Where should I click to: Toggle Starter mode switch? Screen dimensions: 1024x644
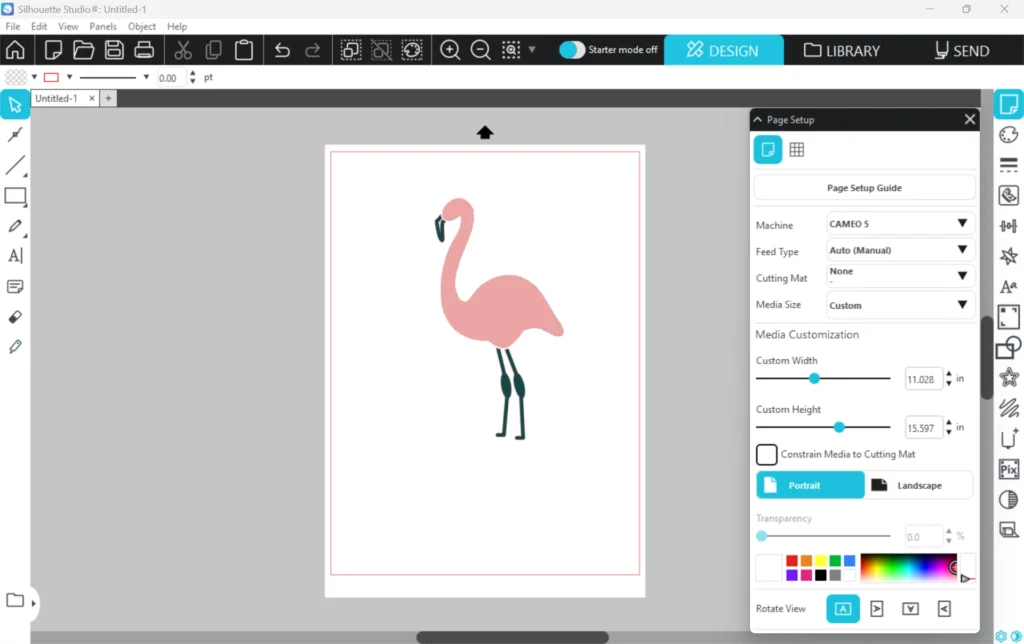tap(572, 50)
